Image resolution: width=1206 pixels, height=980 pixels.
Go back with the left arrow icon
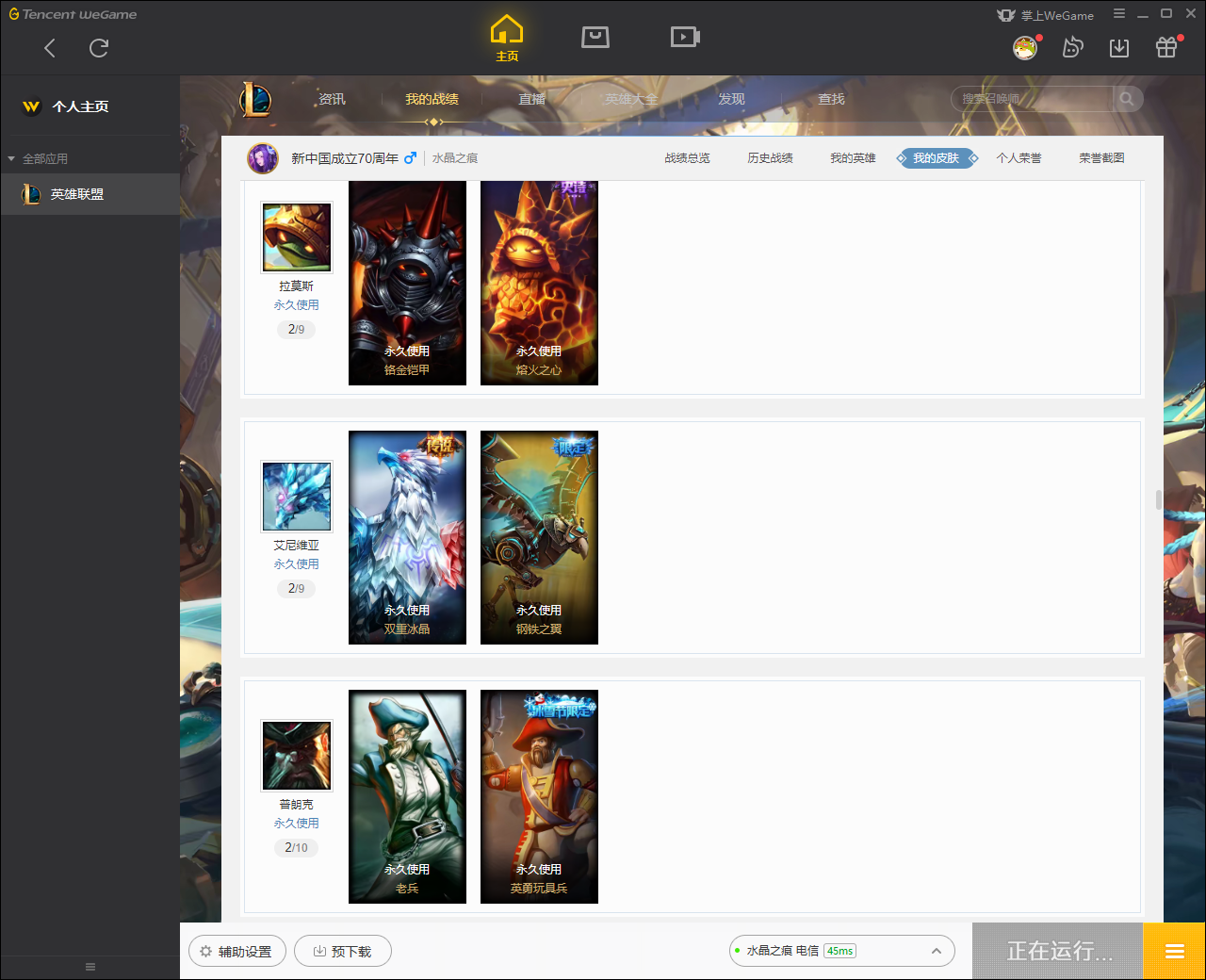click(x=50, y=48)
